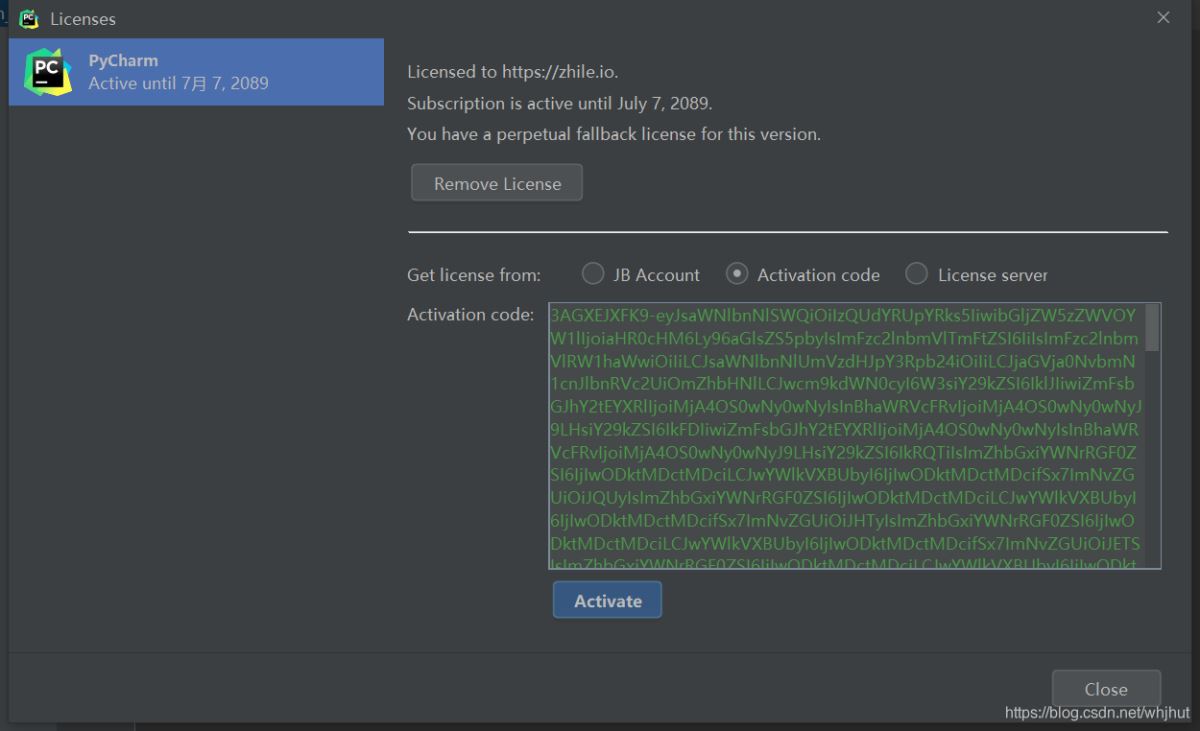The width and height of the screenshot is (1200, 731).
Task: Click the Activate button
Action: pyautogui.click(x=607, y=601)
